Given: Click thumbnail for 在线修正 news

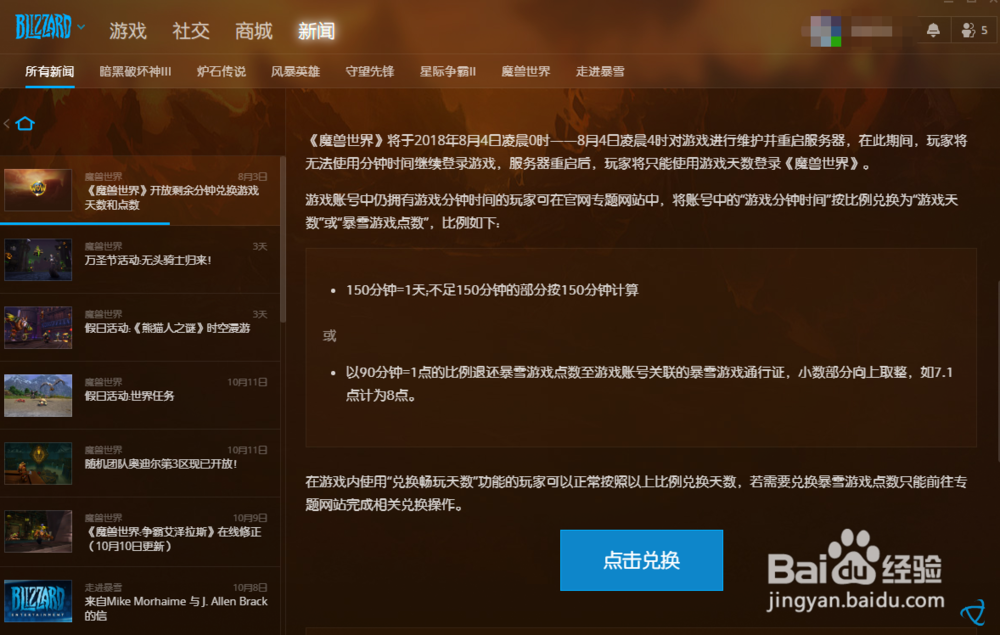Looking at the screenshot, I should (x=38, y=531).
